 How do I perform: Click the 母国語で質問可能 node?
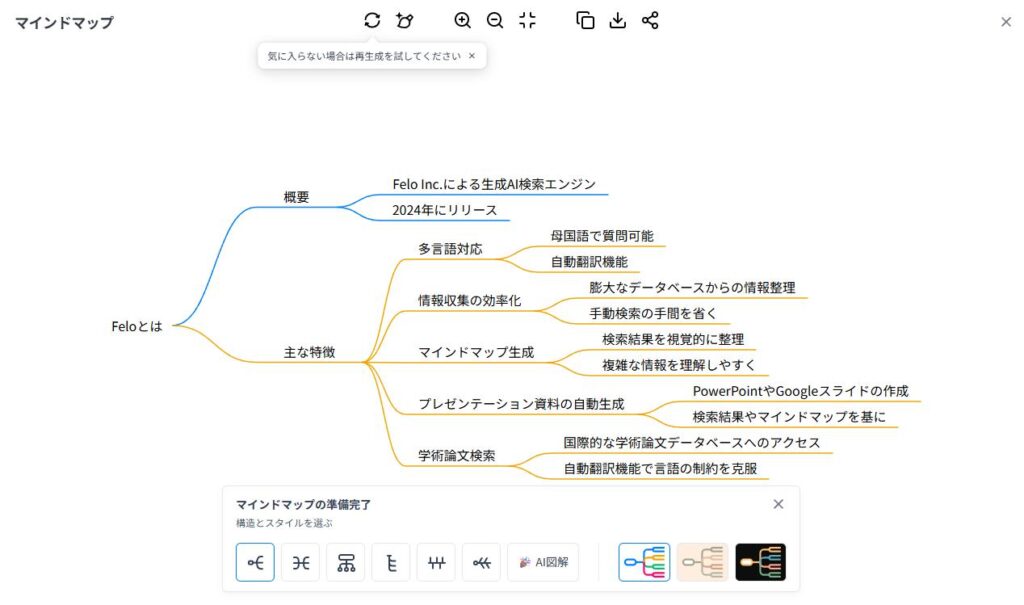602,236
